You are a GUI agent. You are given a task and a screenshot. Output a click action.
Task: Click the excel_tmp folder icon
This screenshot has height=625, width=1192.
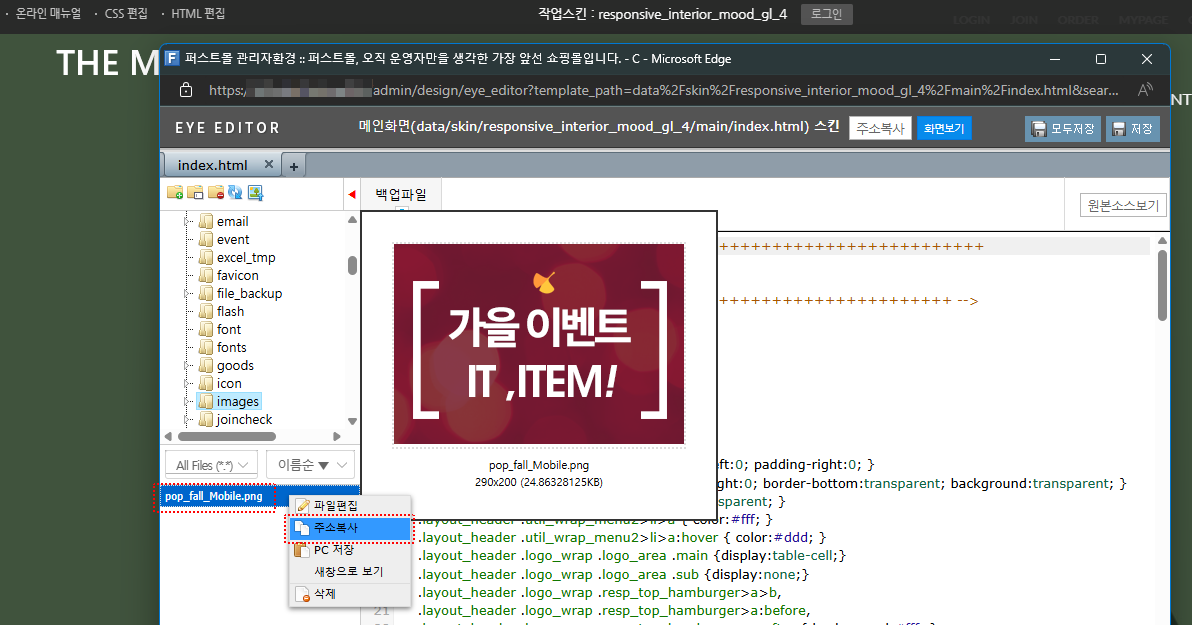click(x=205, y=257)
